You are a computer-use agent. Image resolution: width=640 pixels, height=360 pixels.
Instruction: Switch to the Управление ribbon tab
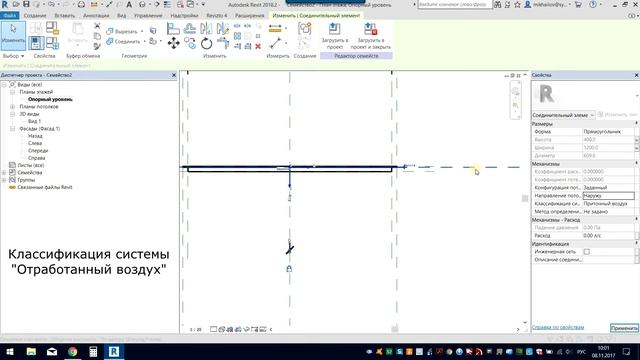[x=148, y=16]
